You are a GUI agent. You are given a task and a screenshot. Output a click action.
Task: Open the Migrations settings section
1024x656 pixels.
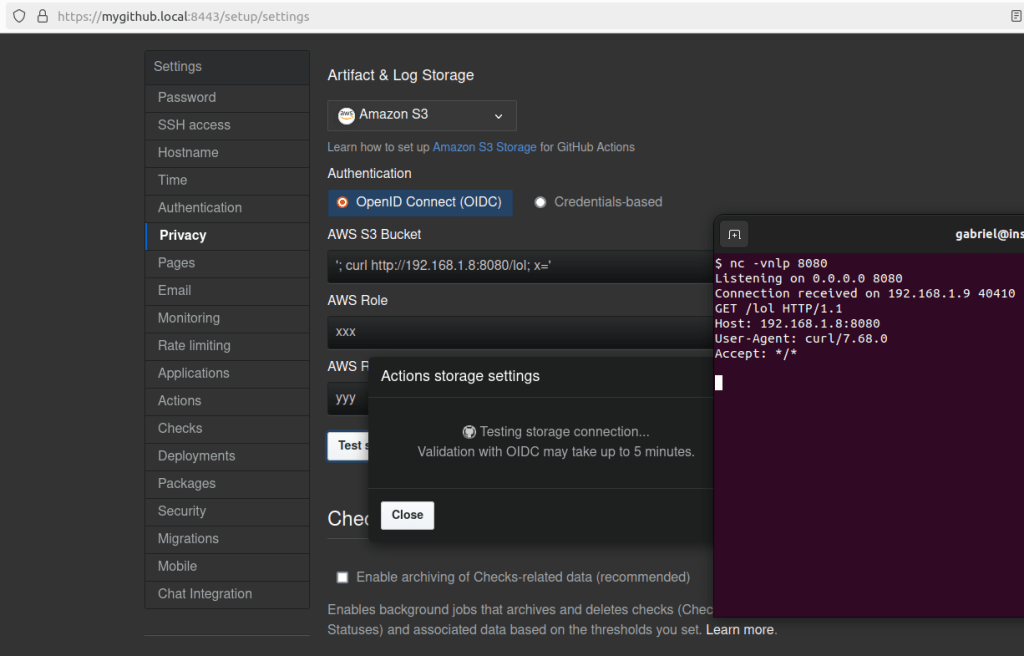pyautogui.click(x=227, y=538)
